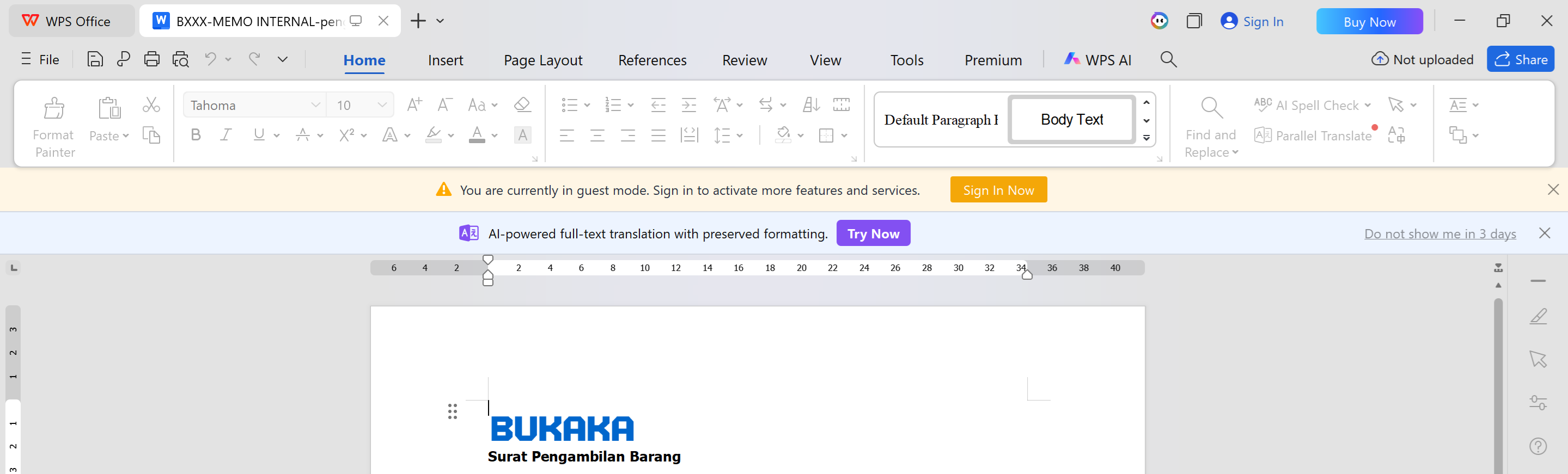Expand bullet list style dropdown
Screen dimensions: 1568x474
click(x=587, y=105)
